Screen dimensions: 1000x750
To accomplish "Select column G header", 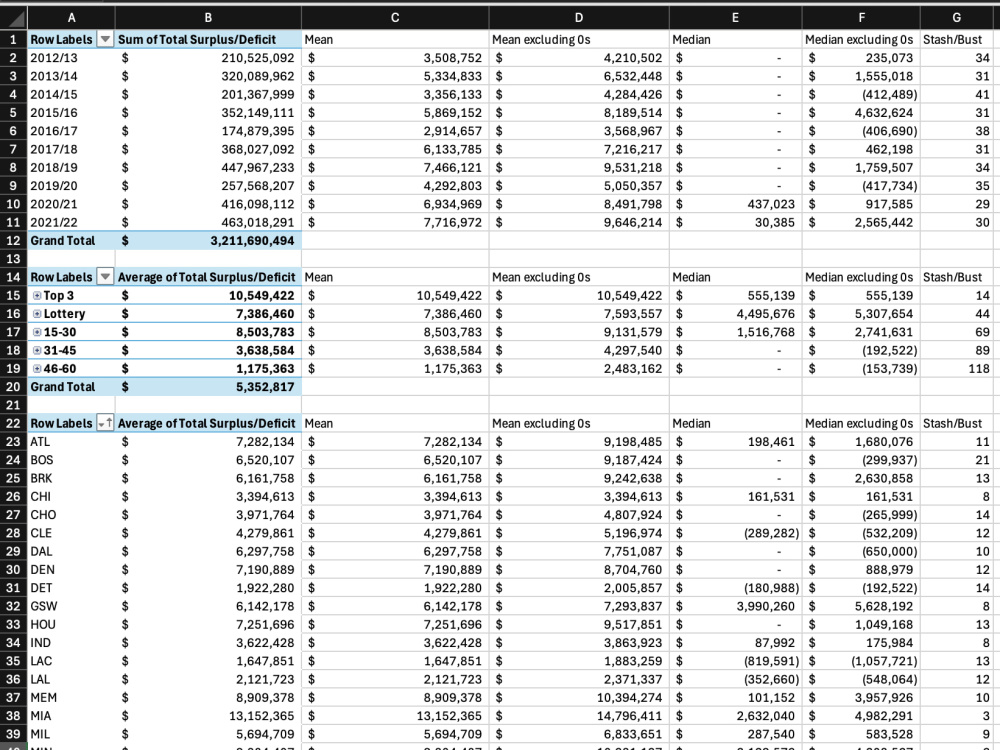I will [957, 17].
